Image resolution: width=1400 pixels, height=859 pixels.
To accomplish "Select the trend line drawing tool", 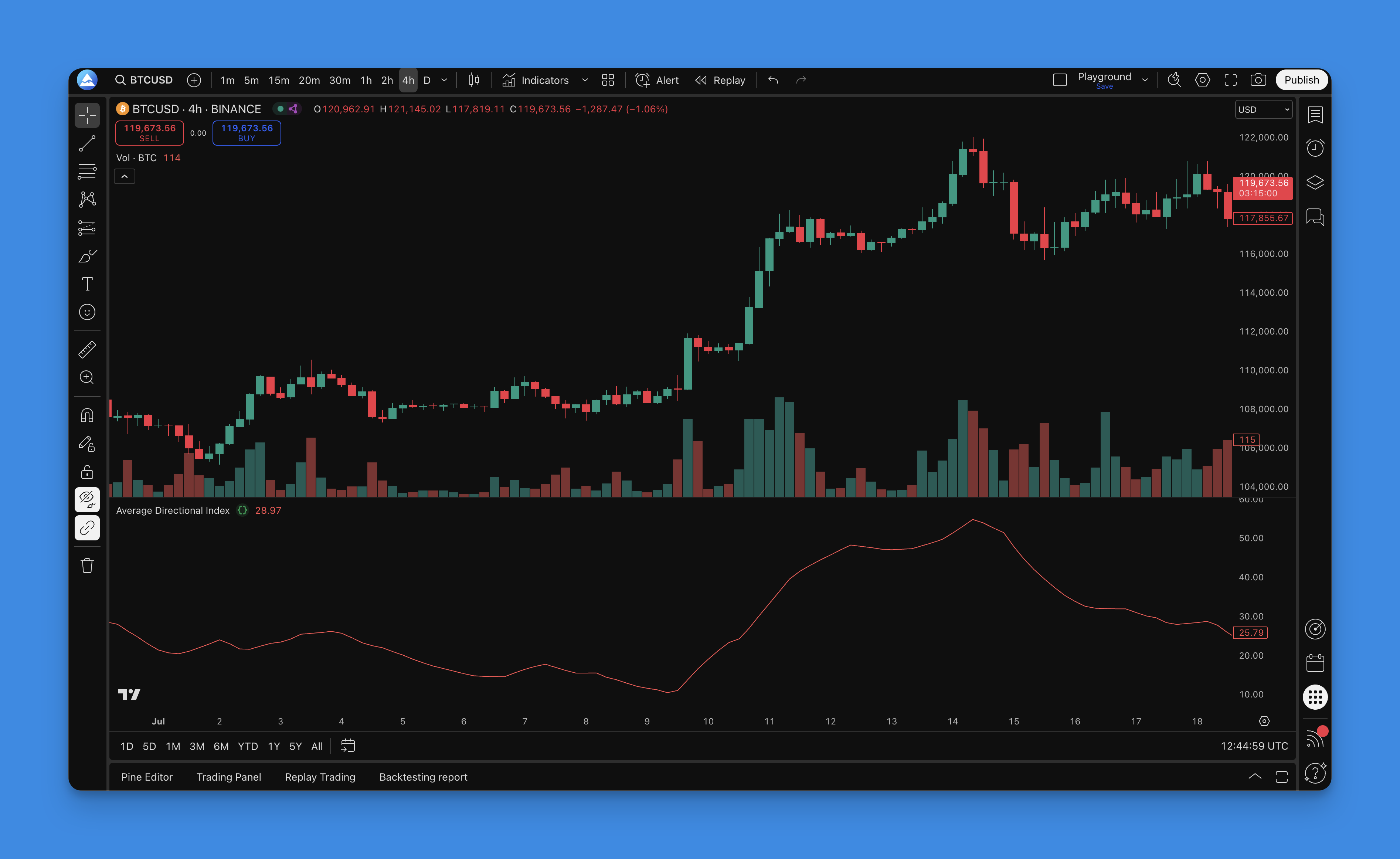I will tap(87, 144).
